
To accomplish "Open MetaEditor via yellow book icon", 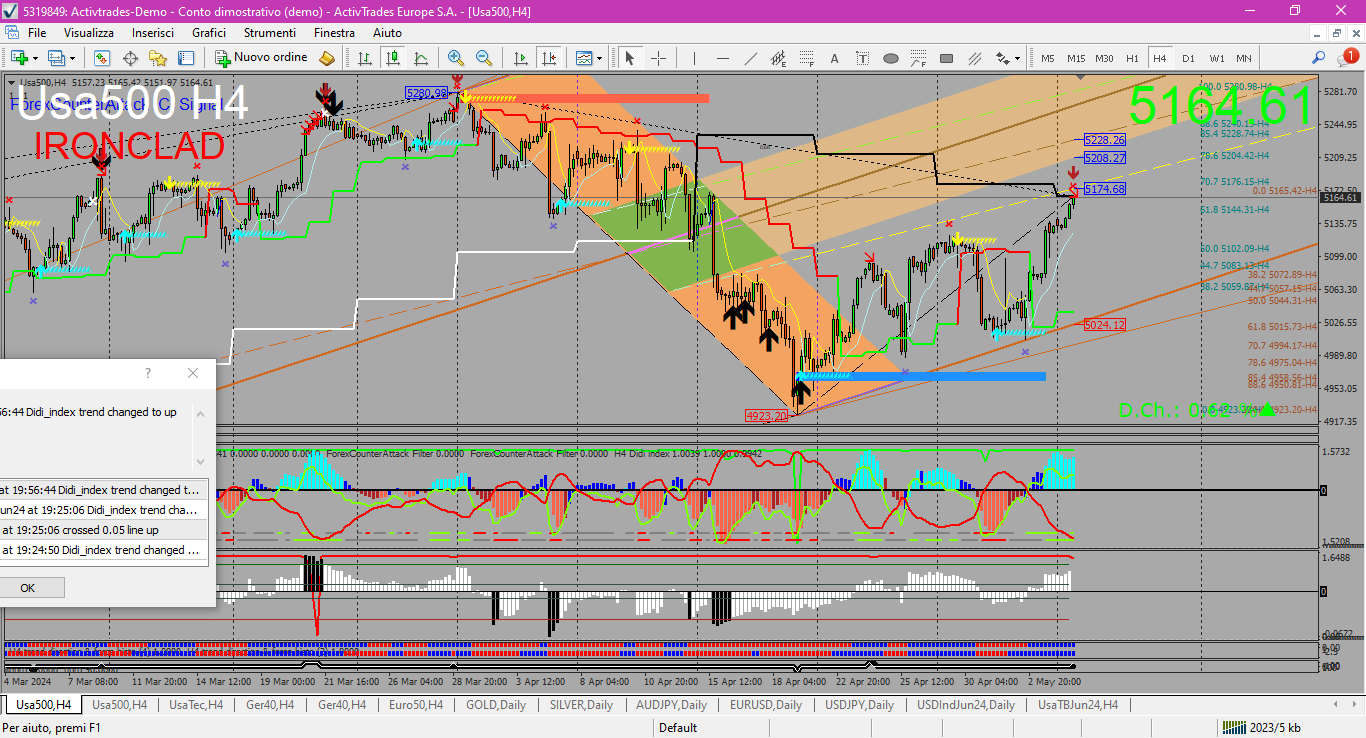I will point(326,58).
